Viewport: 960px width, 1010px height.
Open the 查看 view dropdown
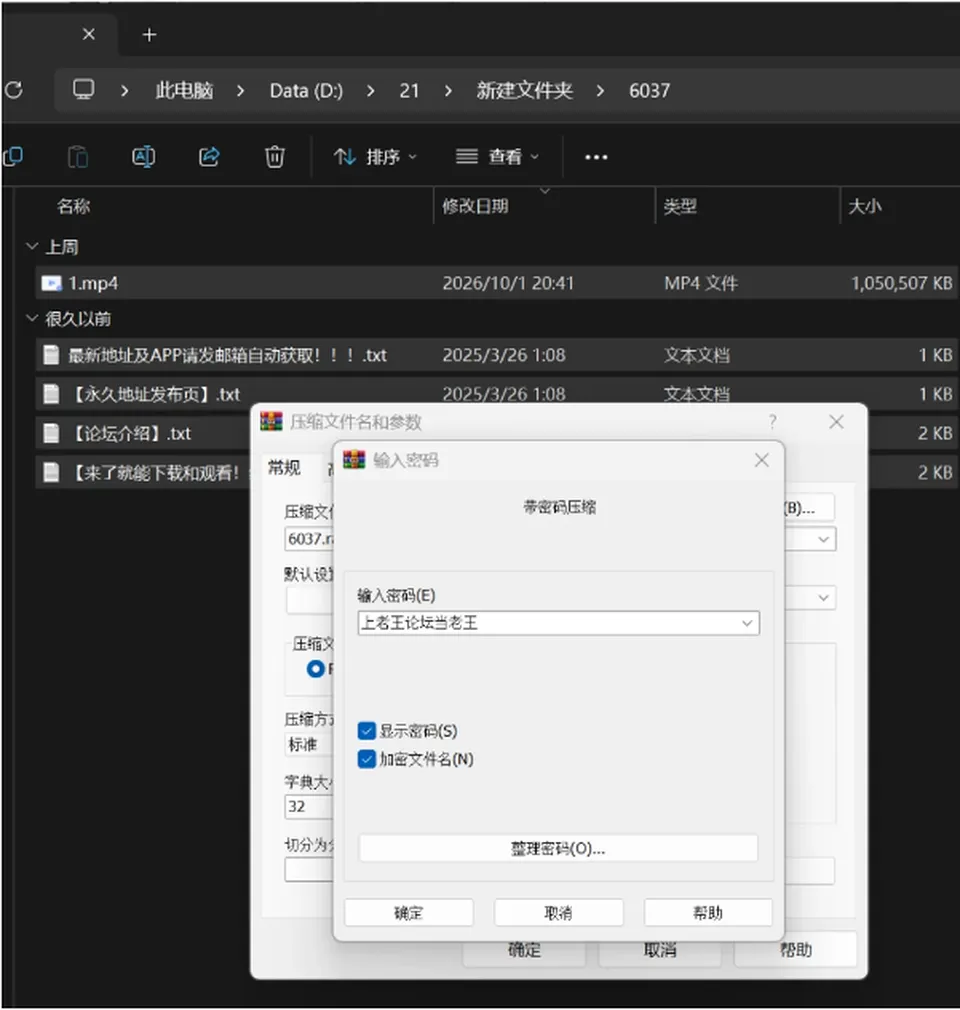coord(497,157)
